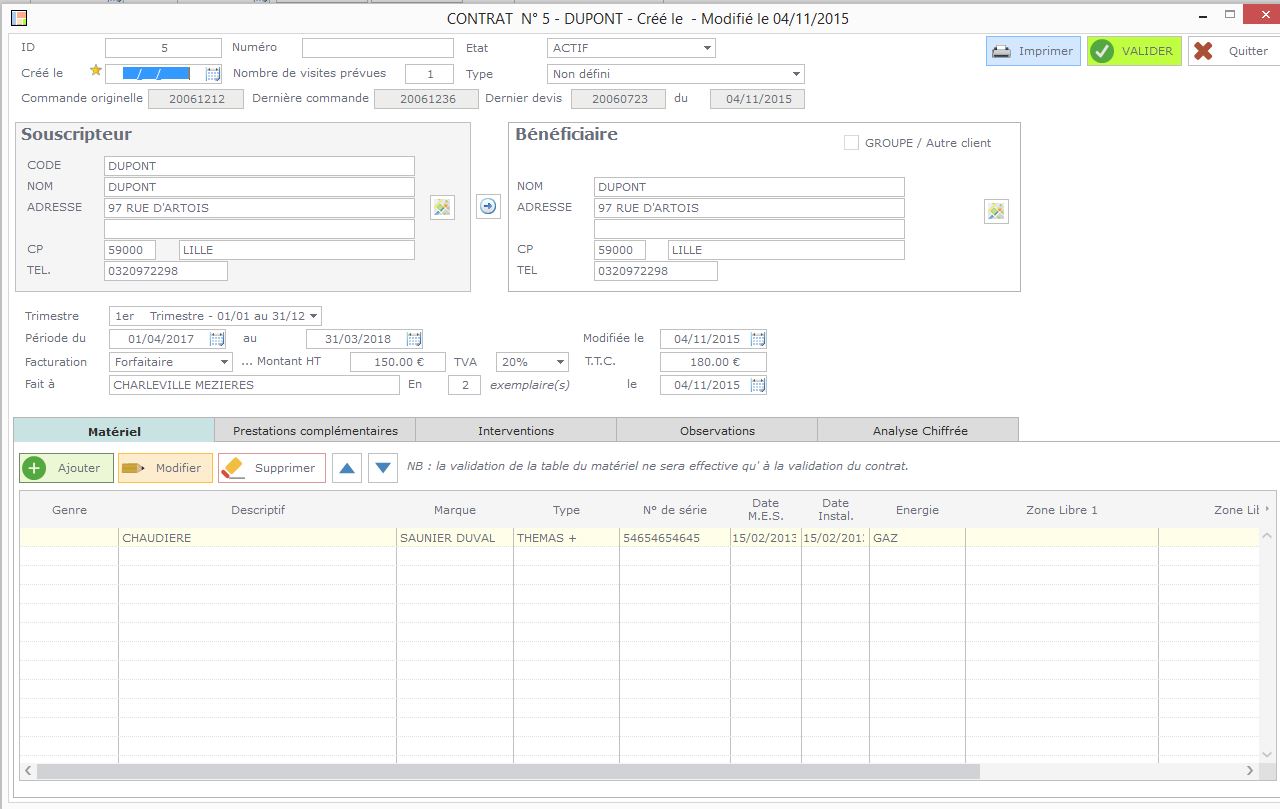The width and height of the screenshot is (1280, 809).
Task: Open the calendar for the 'le' signing date
Action: [758, 385]
